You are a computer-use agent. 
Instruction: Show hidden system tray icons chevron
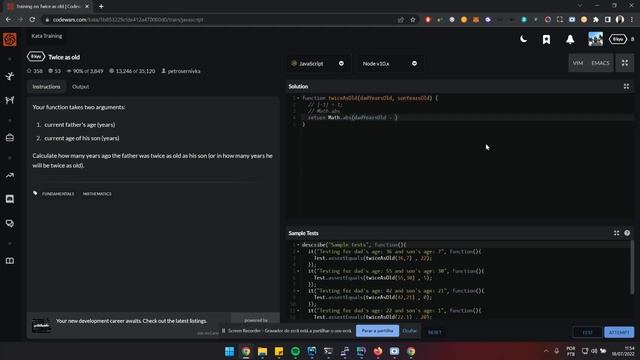[546, 351]
